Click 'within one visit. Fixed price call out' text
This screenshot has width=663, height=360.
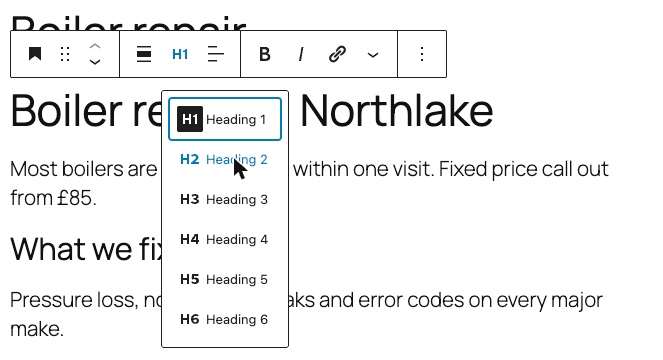click(x=451, y=169)
